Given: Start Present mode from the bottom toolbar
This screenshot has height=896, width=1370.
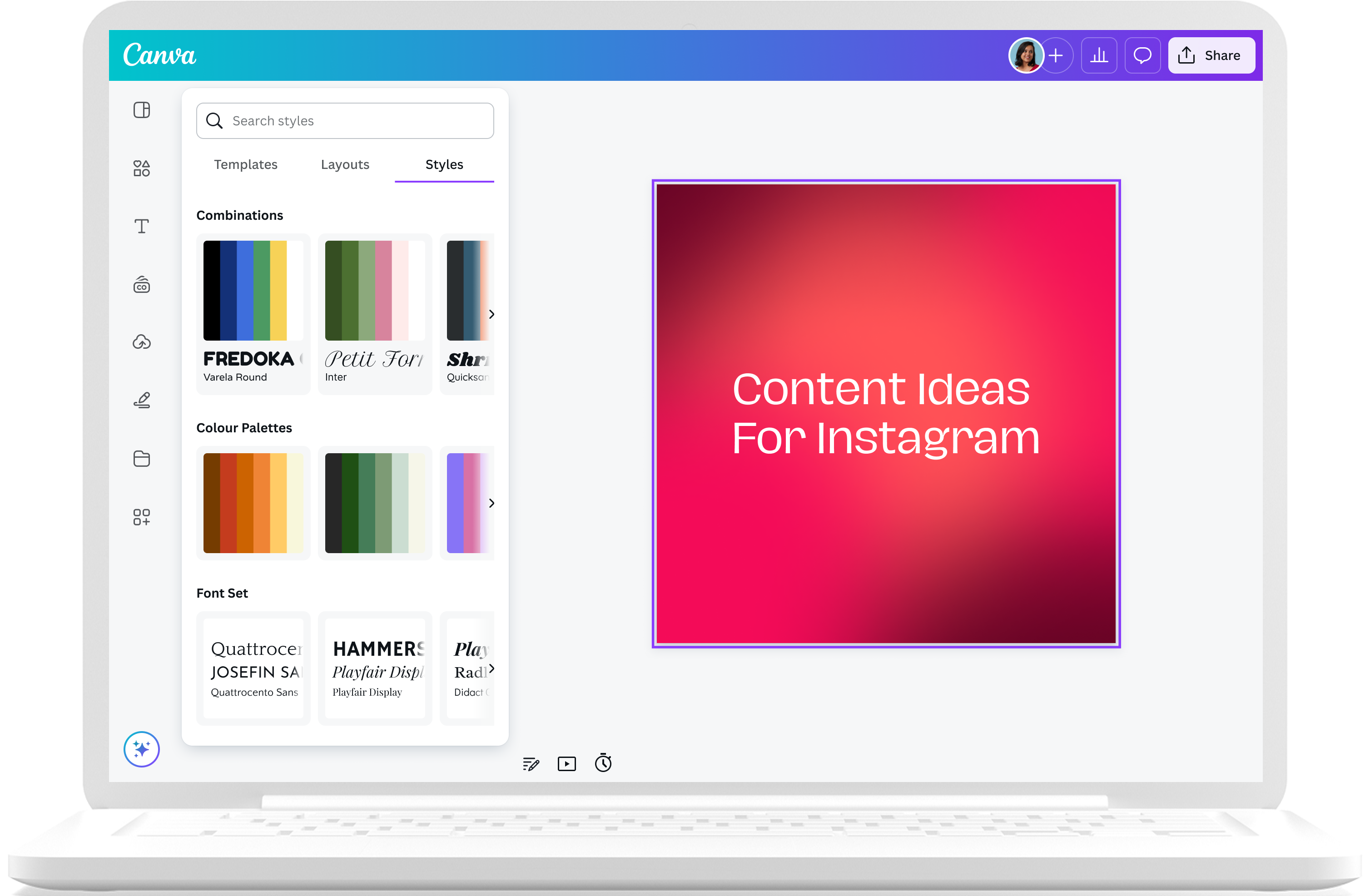Looking at the screenshot, I should (566, 764).
